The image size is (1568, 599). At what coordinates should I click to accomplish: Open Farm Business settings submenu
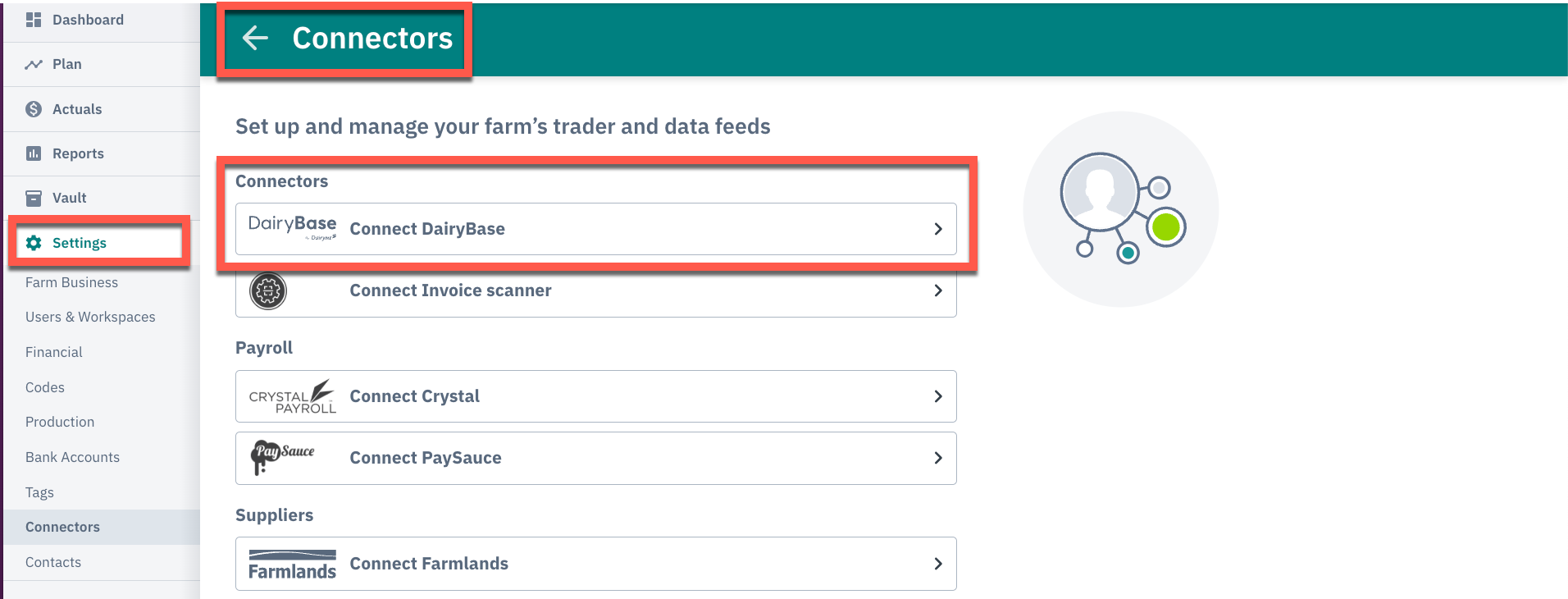pyautogui.click(x=71, y=282)
